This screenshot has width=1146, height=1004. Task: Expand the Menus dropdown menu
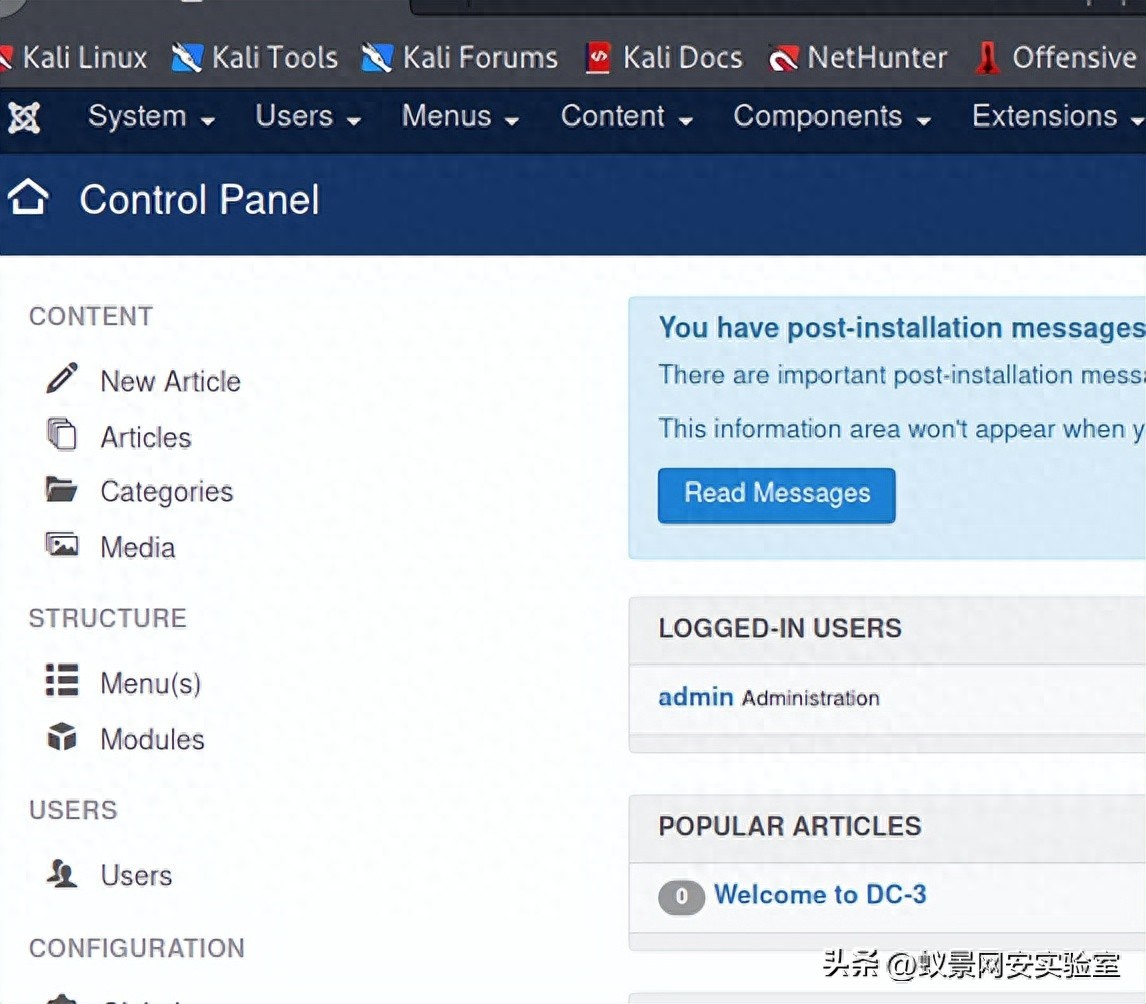click(x=460, y=117)
